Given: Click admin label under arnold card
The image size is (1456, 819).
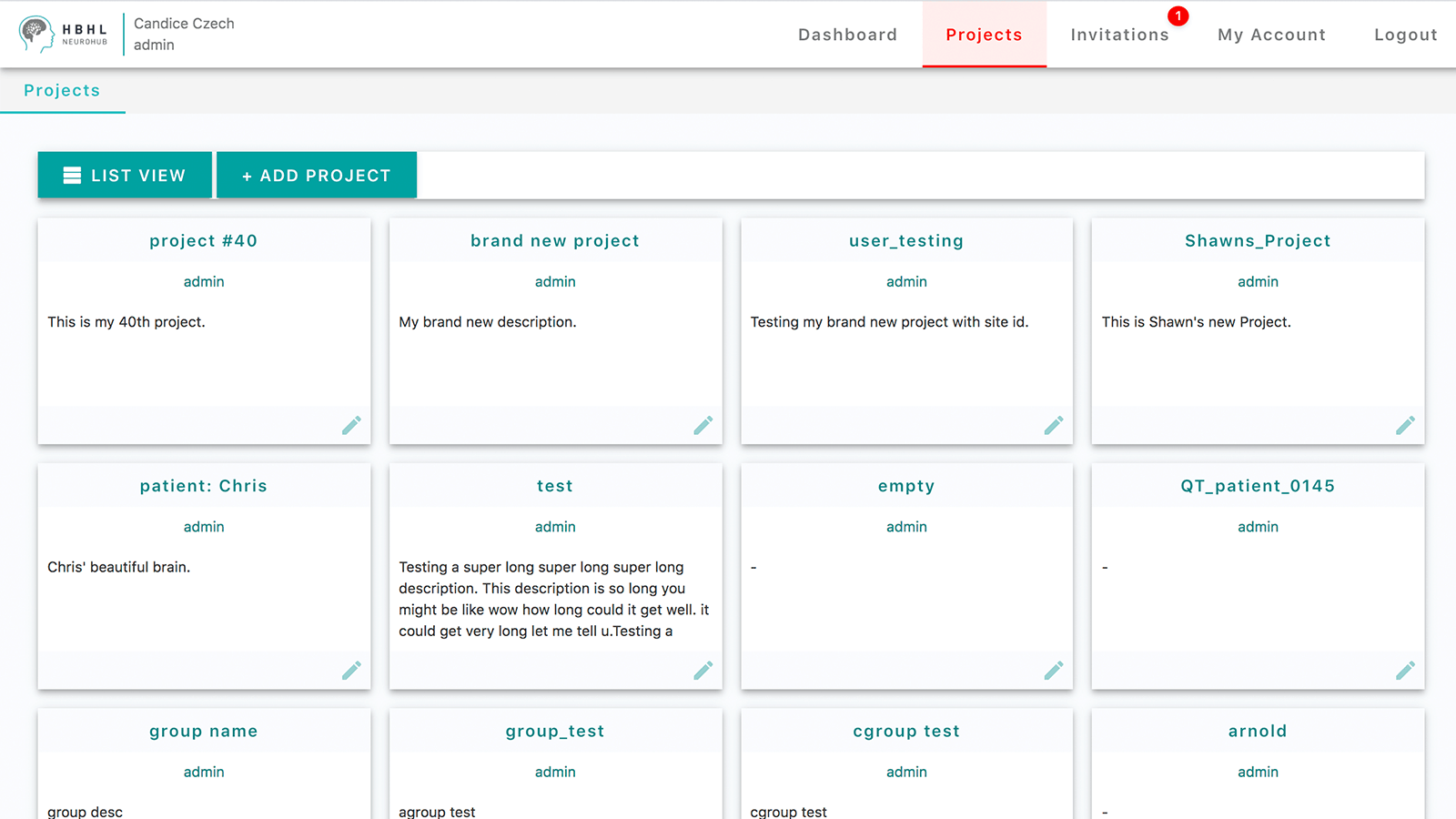Looking at the screenshot, I should (1258, 772).
